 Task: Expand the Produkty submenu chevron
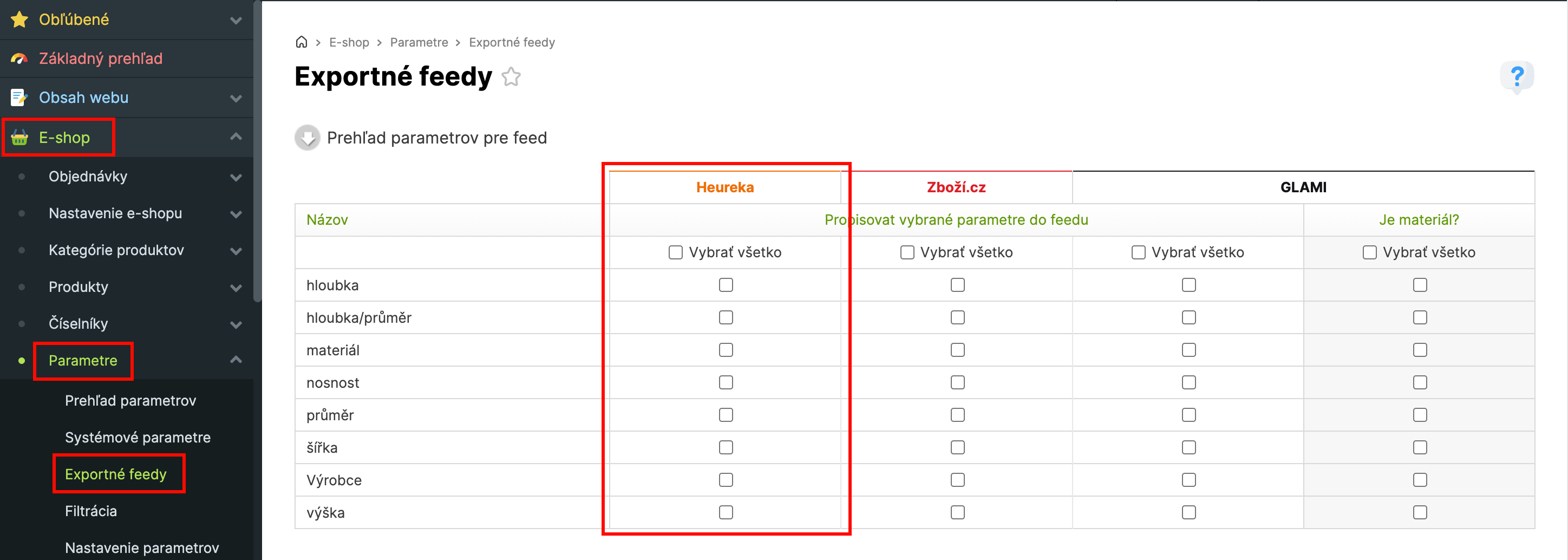(x=236, y=287)
